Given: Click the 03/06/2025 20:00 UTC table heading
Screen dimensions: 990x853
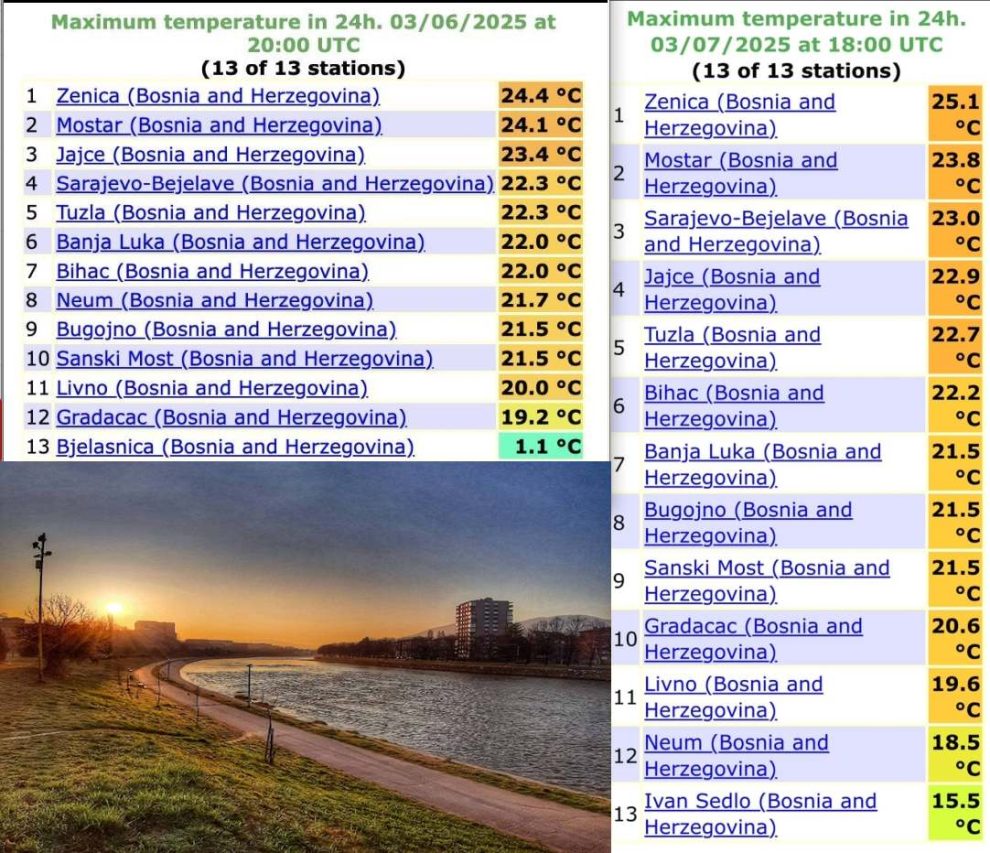Looking at the screenshot, I should [x=303, y=33].
